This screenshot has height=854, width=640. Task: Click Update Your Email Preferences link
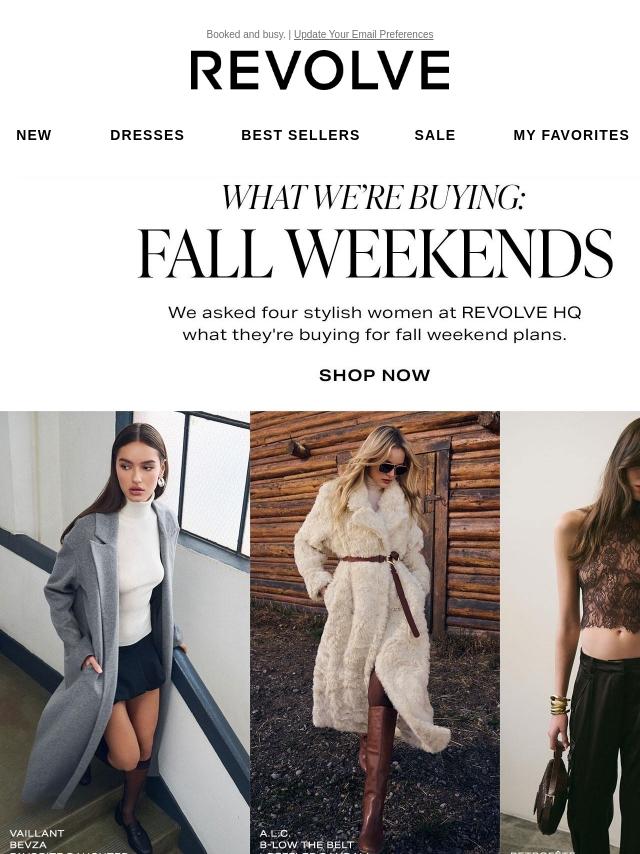[363, 34]
